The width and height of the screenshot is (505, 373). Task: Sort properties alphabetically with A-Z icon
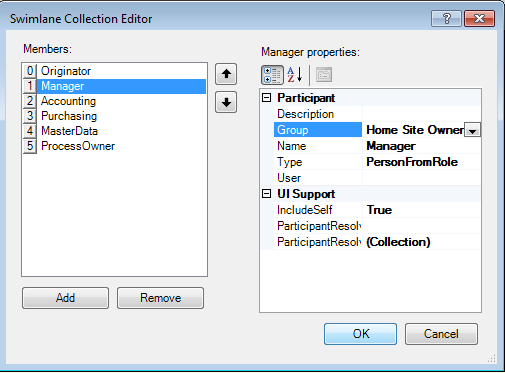coord(295,75)
